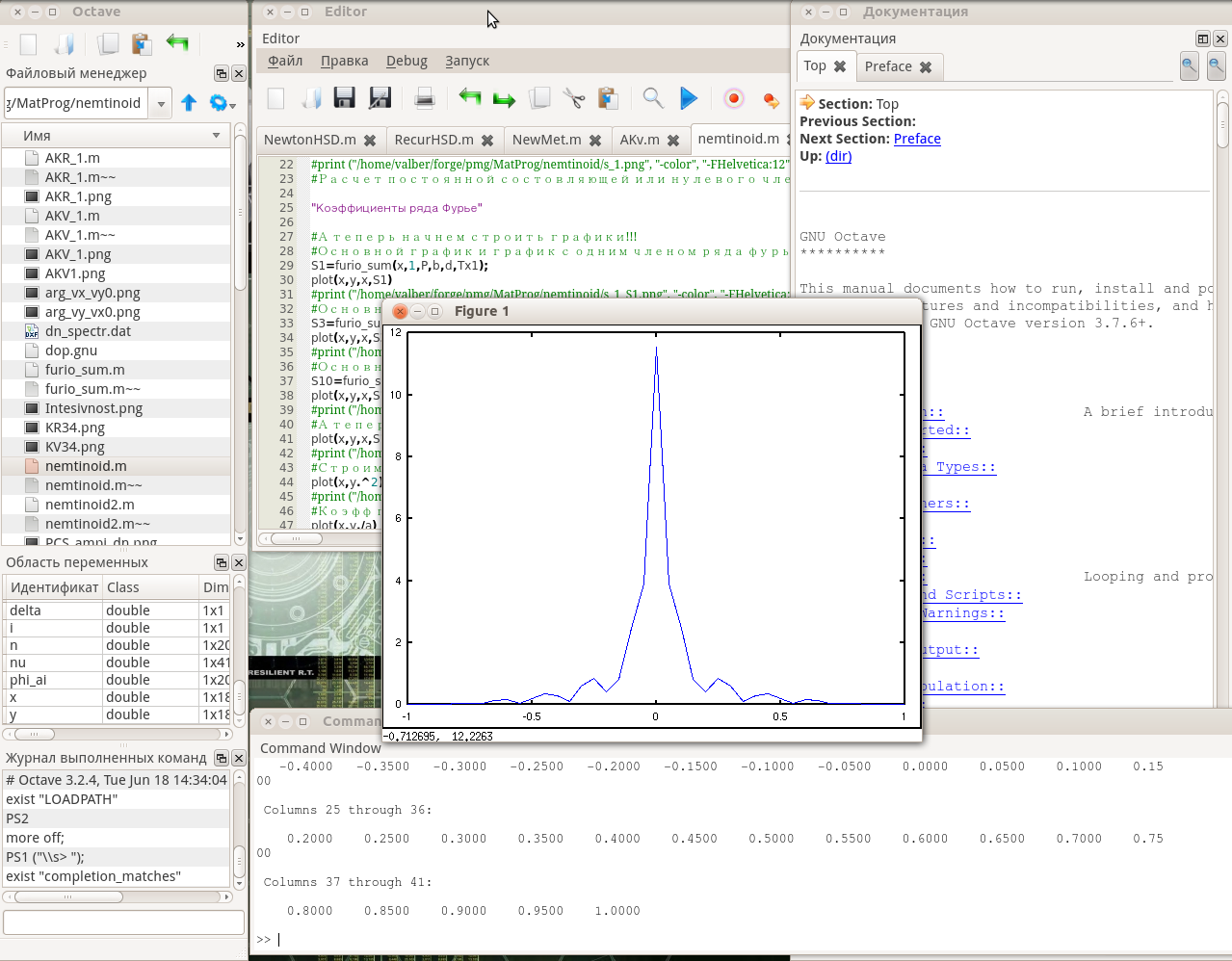Click the first zoom magnifier in the documentation panel
The height and width of the screenshot is (961, 1232).
coord(1190,66)
